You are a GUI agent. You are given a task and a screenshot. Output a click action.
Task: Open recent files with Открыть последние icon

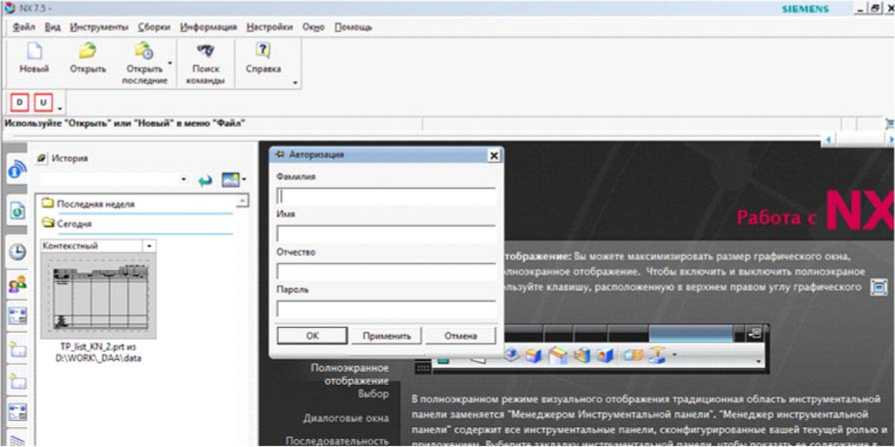point(144,51)
